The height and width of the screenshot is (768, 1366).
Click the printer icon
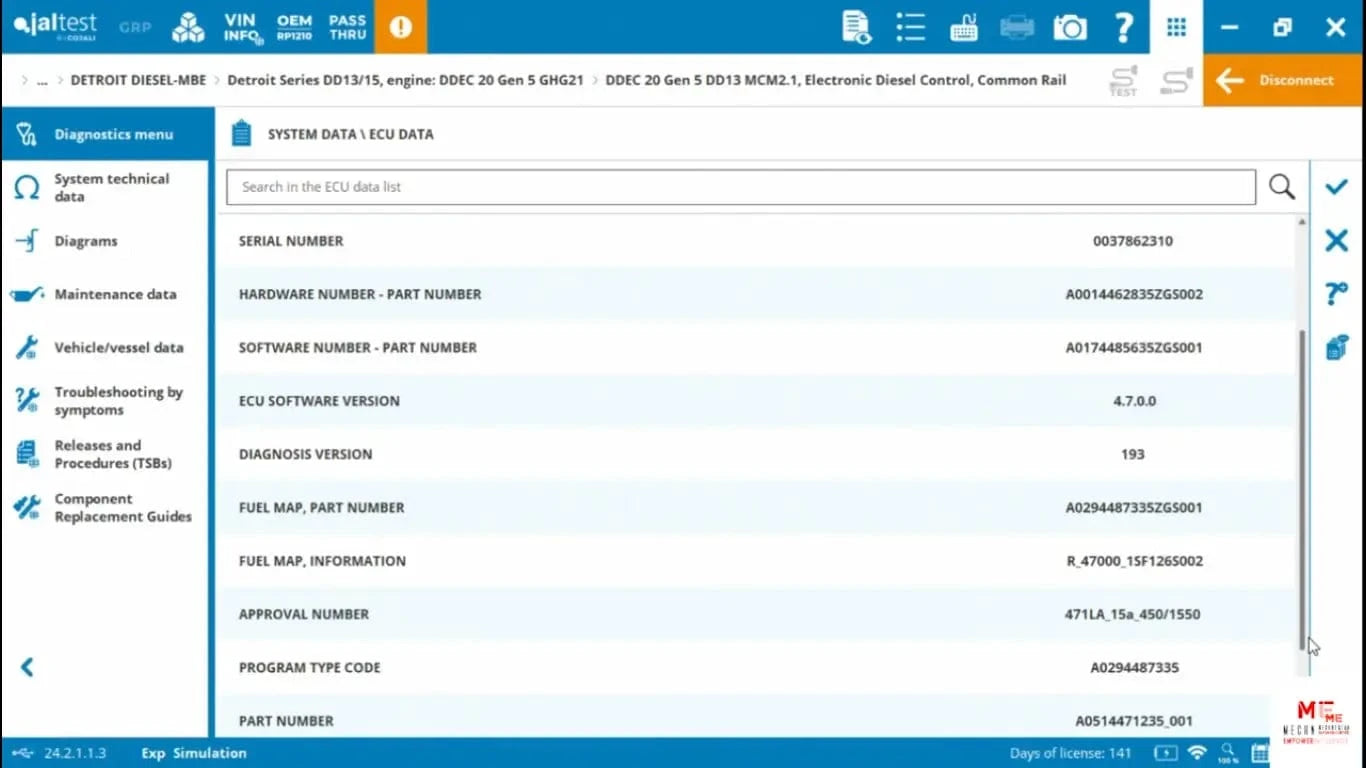[1017, 27]
